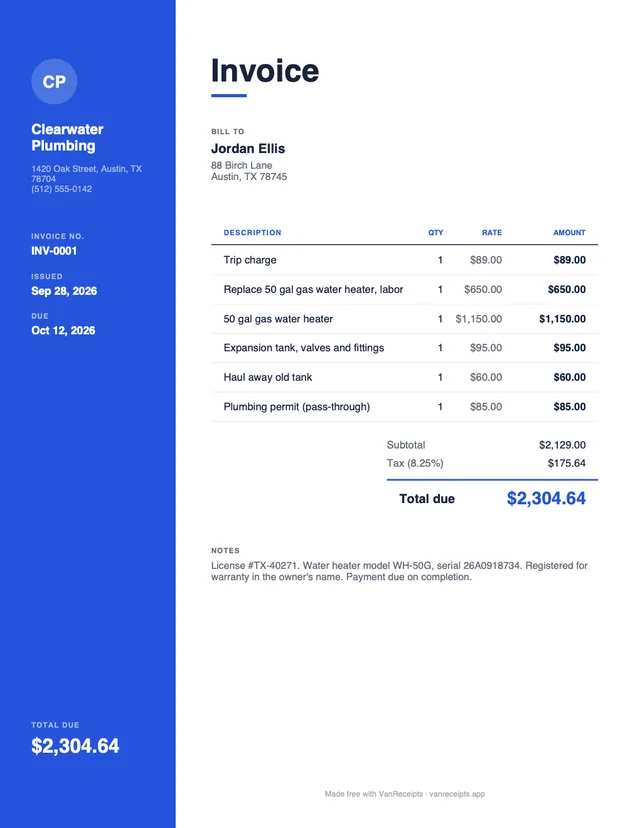Click the bold $85.00 permit amount
The image size is (640, 828).
[x=569, y=407]
